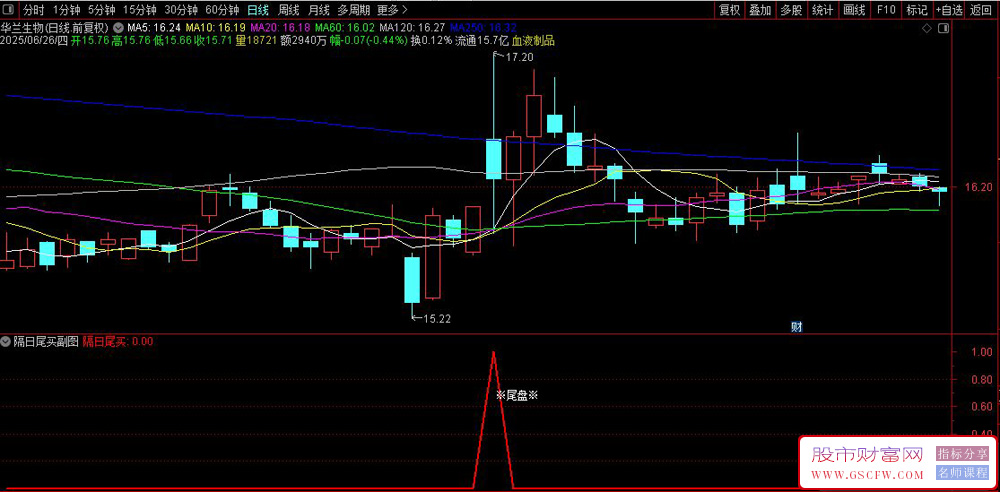1000x492 pixels.
Task: Click the red 隔日尾买: 0.00 value label
Action: point(118,341)
